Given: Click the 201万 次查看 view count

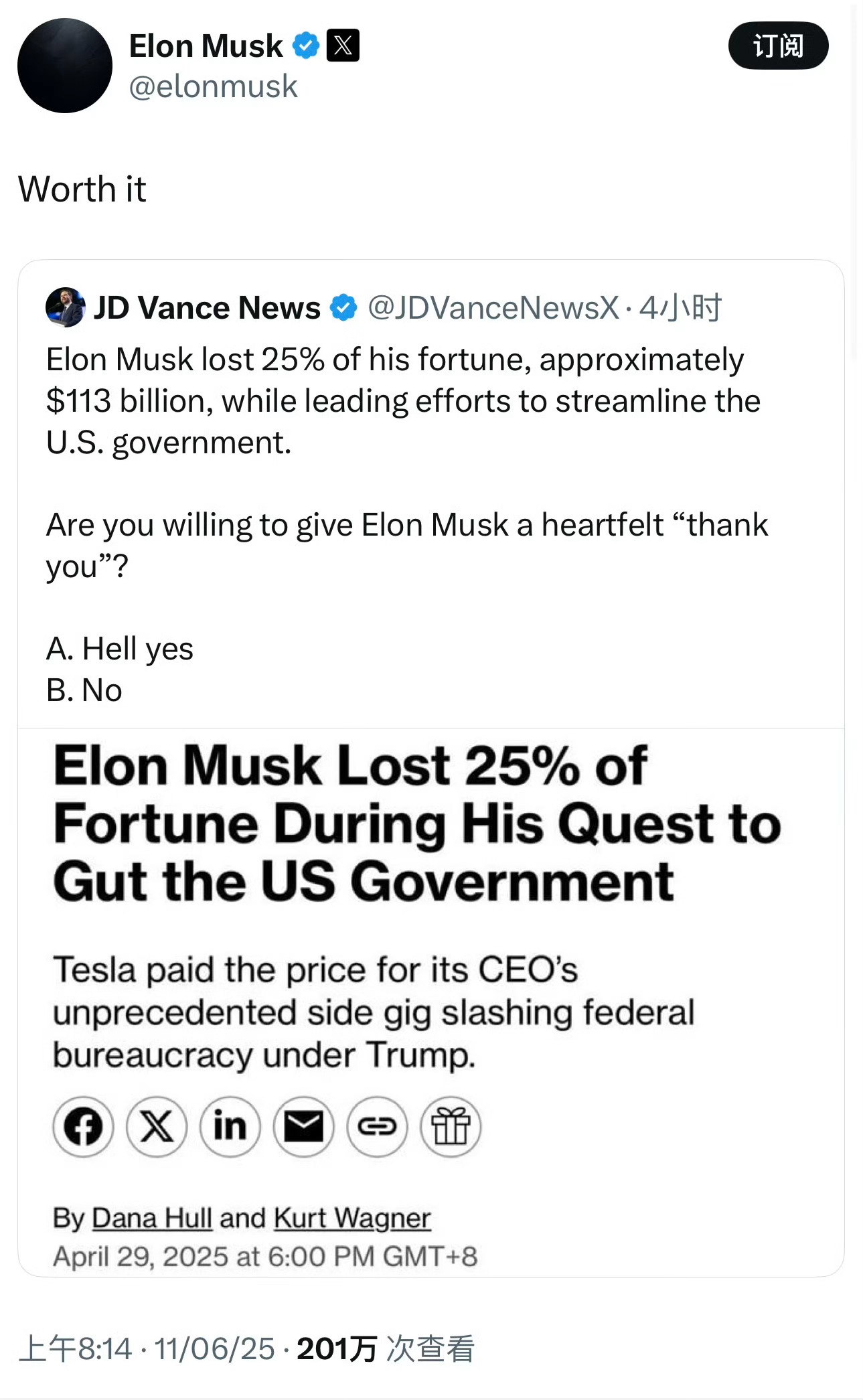Looking at the screenshot, I should tap(386, 1348).
